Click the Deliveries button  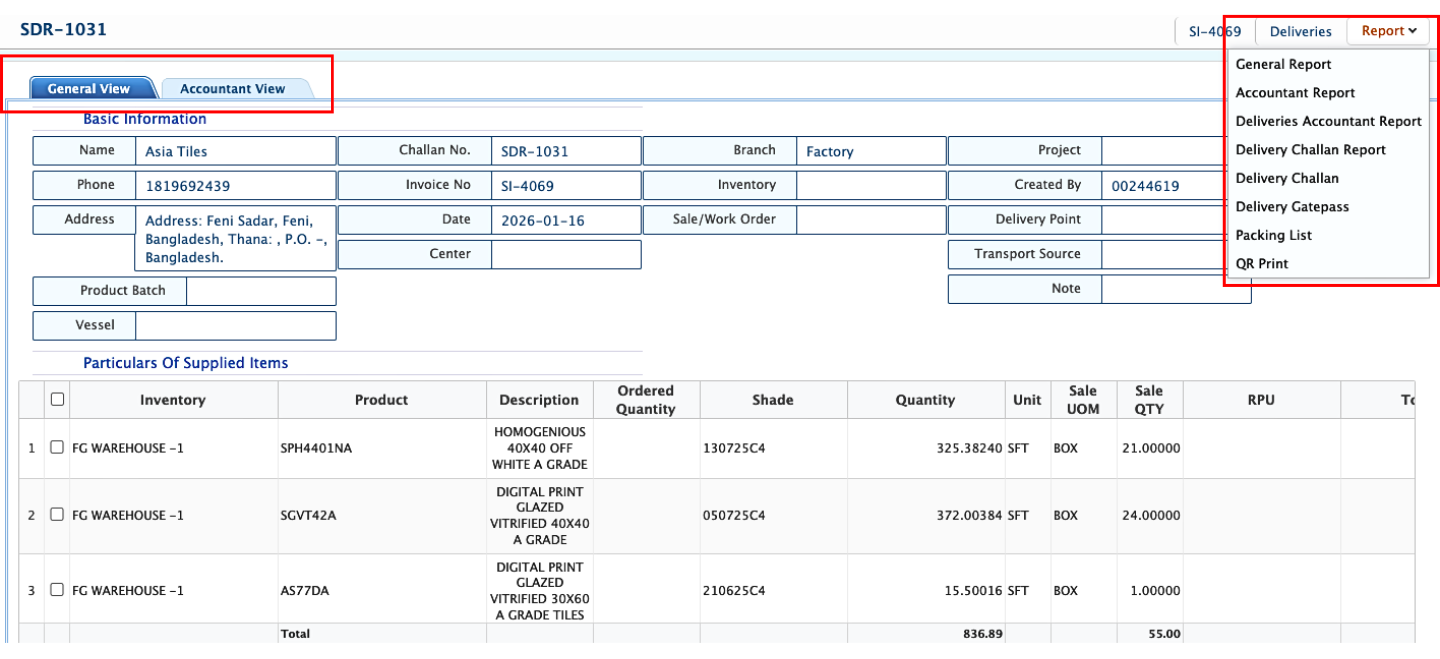[x=1300, y=31]
